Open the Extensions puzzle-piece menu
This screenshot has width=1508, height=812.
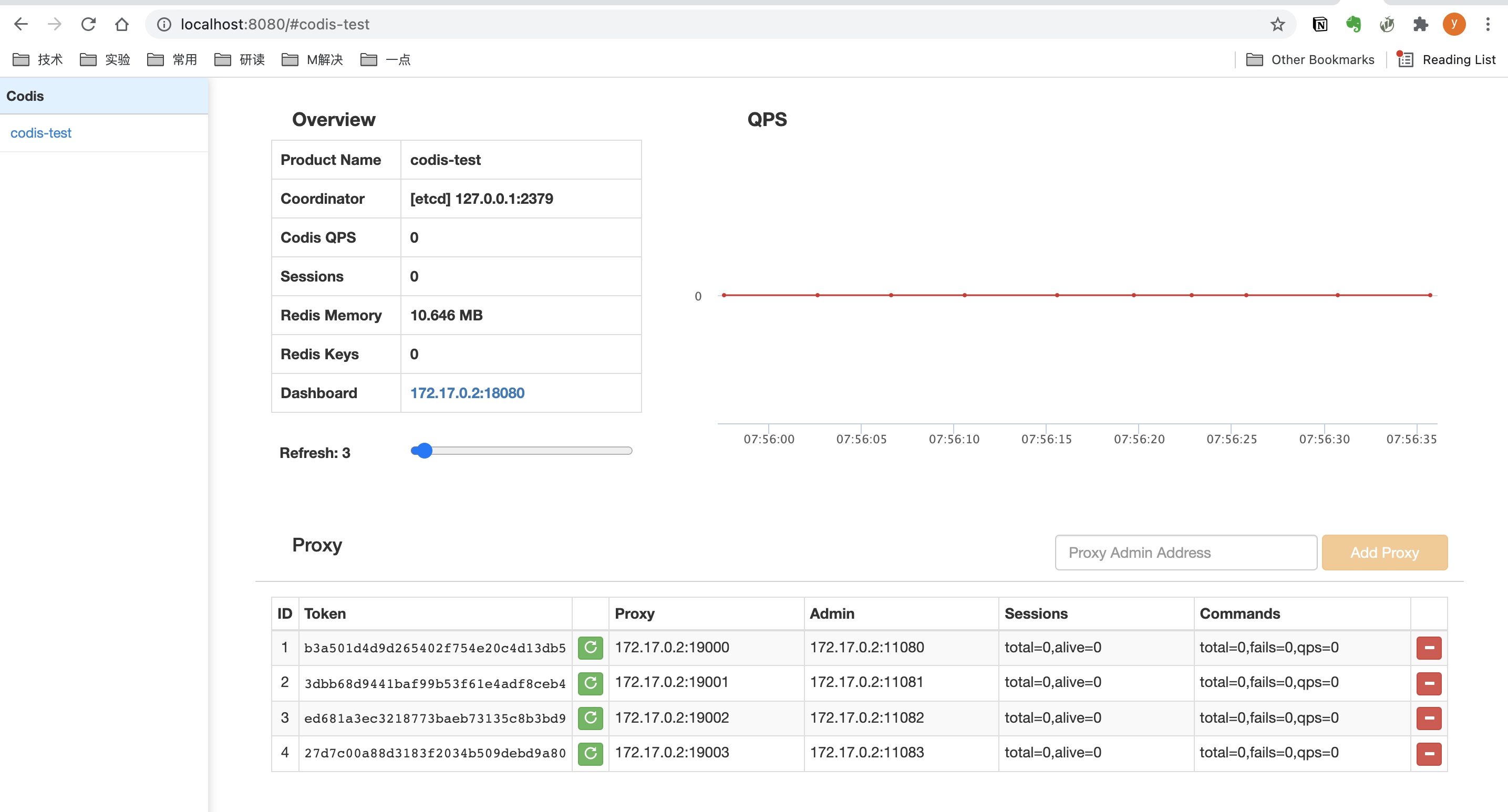point(1420,24)
